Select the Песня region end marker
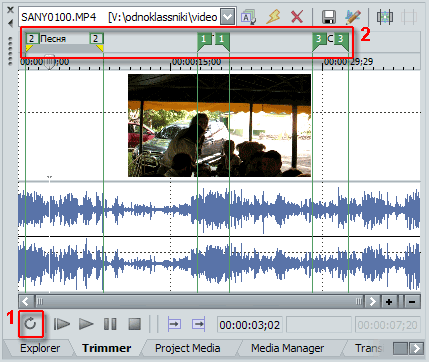Viewport: 429px width, 362px height. tap(96, 39)
